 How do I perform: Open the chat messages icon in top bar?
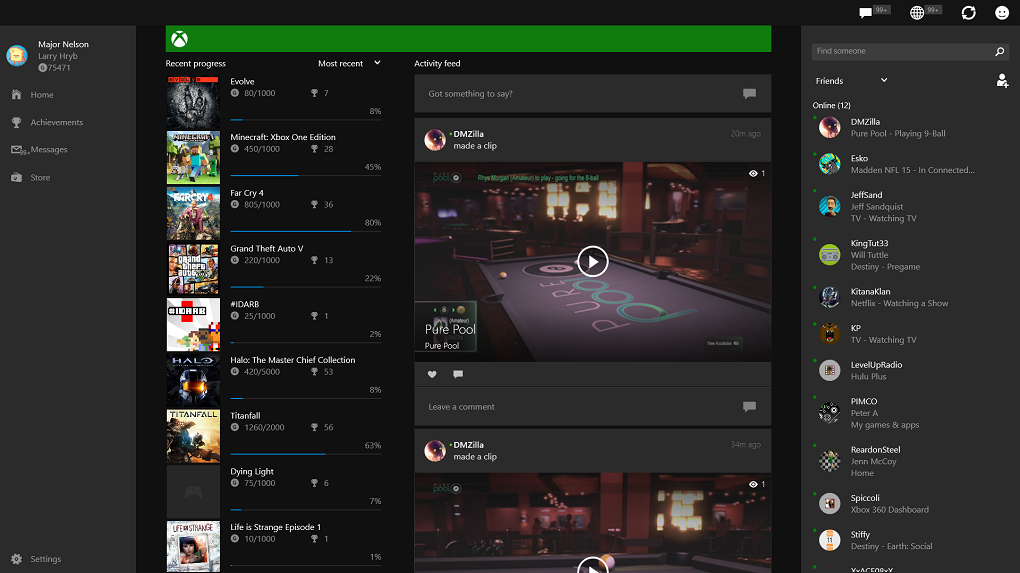tap(866, 13)
